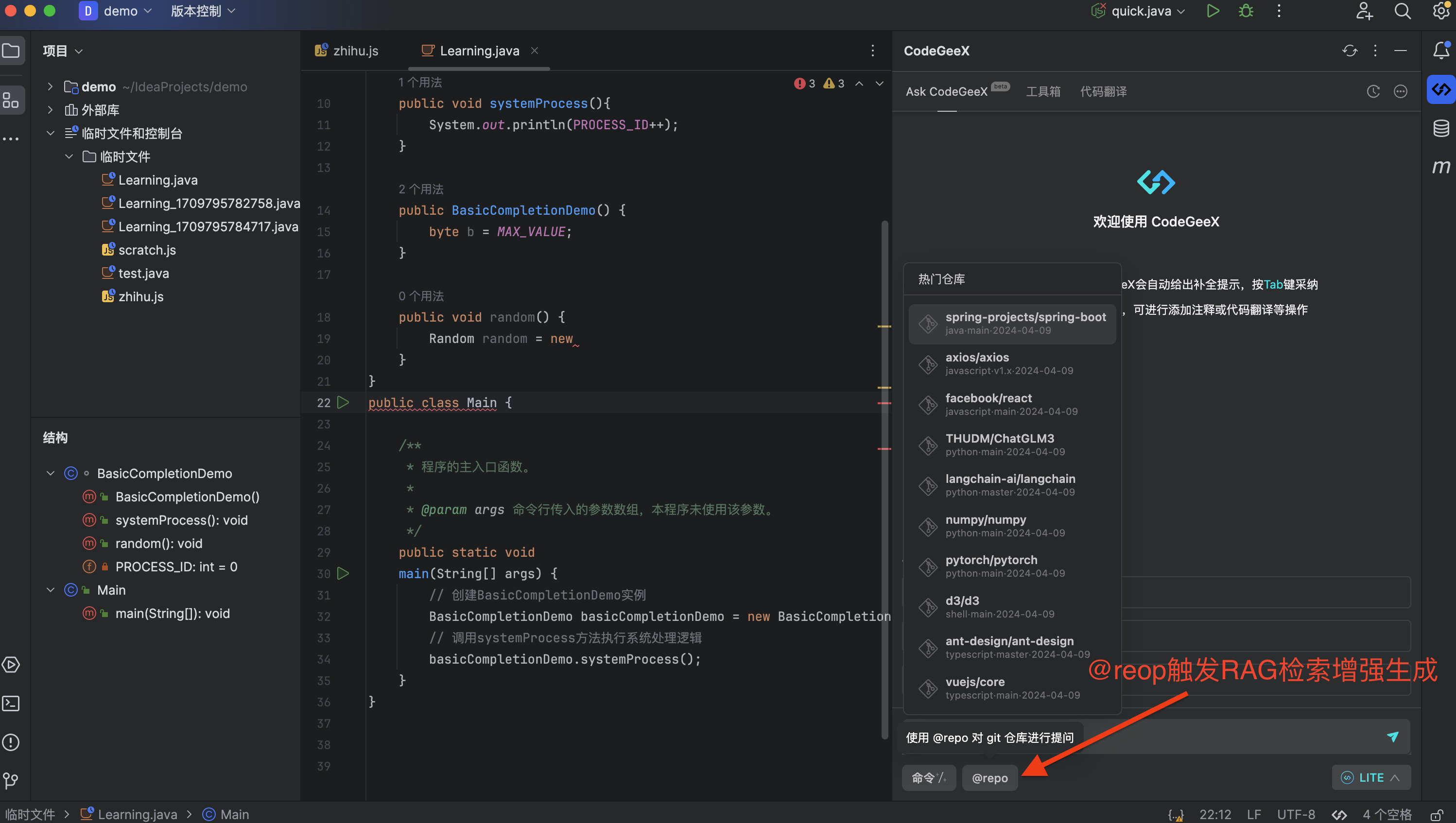Run the quick.java configuration
1456x823 pixels.
click(1213, 11)
